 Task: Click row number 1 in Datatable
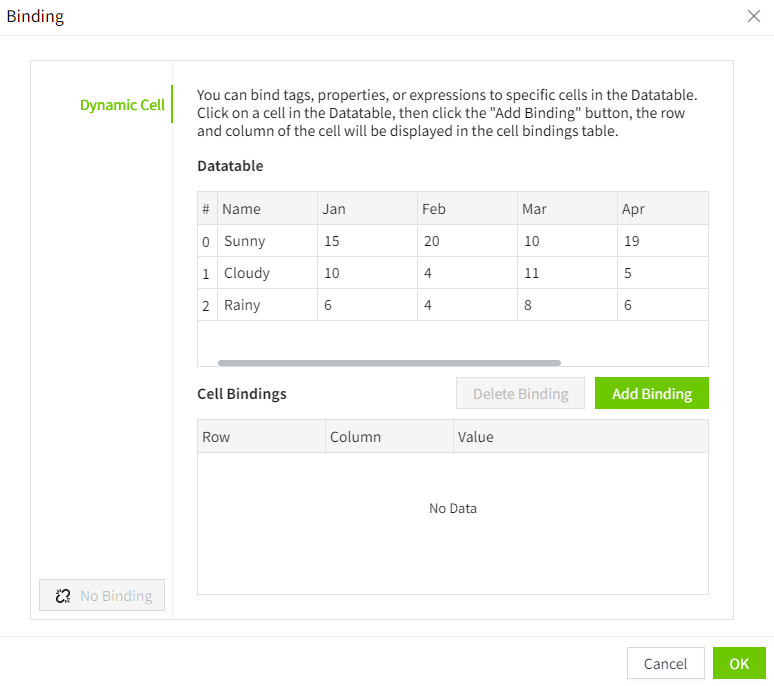point(206,273)
